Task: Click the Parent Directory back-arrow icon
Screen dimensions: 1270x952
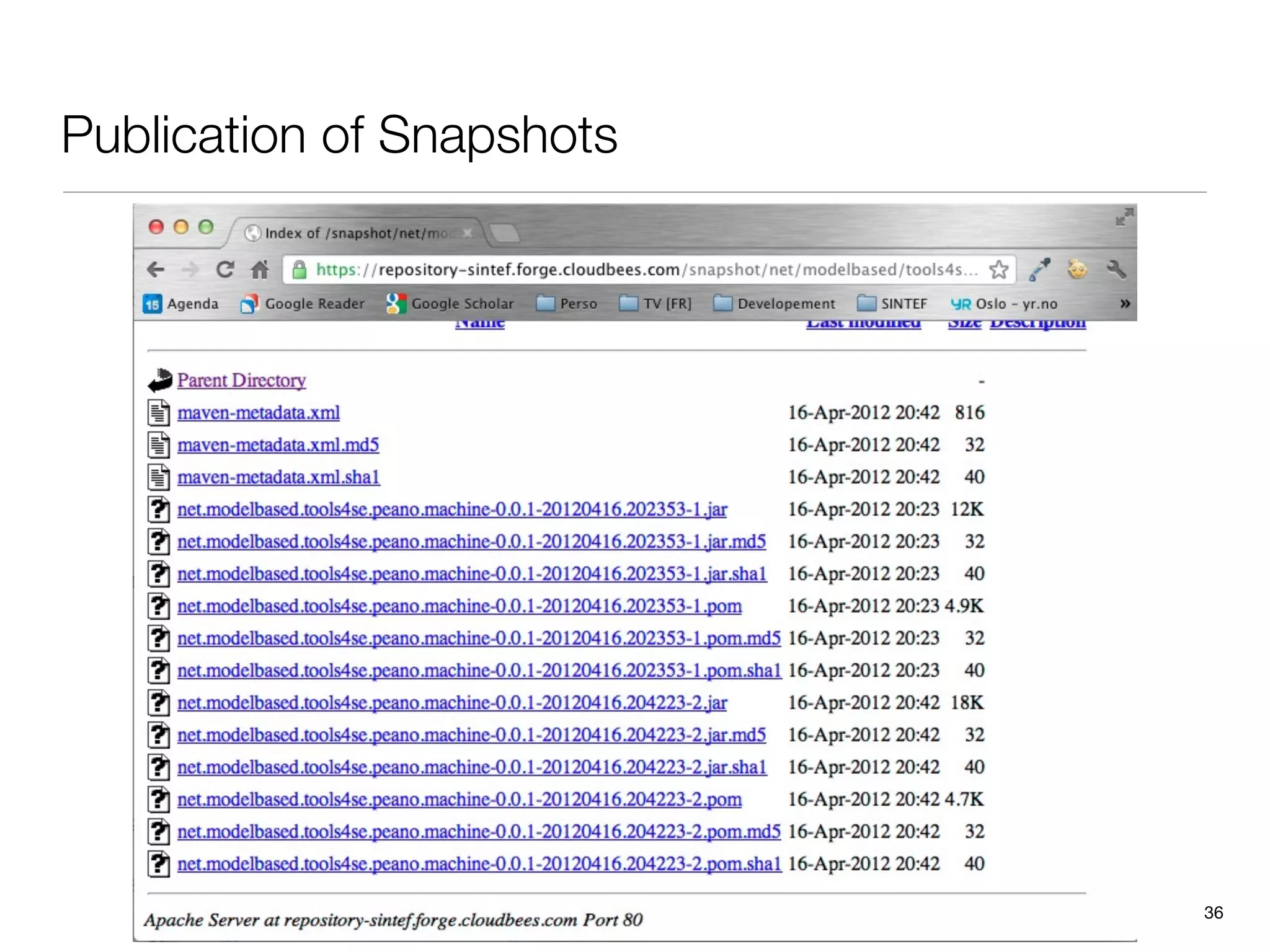Action: (x=160, y=381)
